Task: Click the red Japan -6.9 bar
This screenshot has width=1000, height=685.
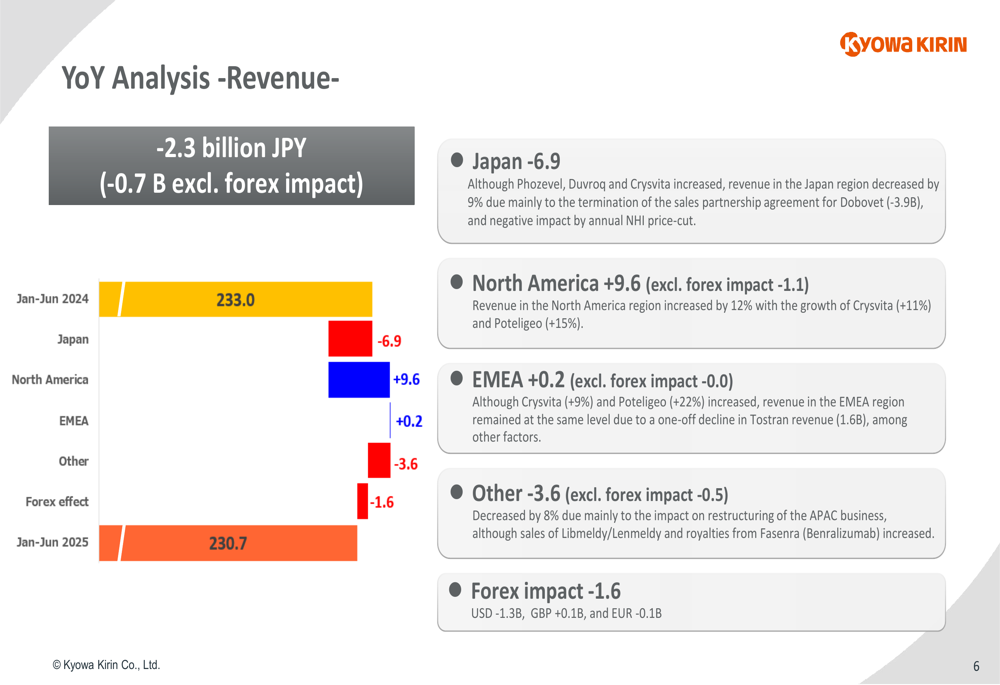Action: pos(350,340)
